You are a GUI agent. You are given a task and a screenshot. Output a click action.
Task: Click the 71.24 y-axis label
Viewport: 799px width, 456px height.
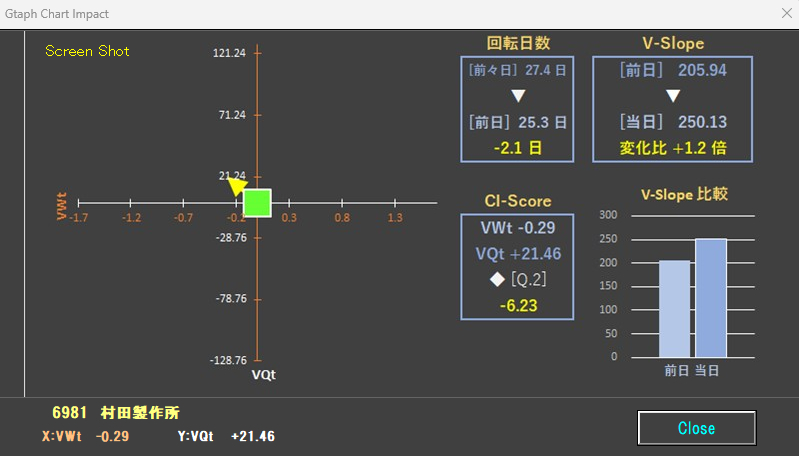232,115
